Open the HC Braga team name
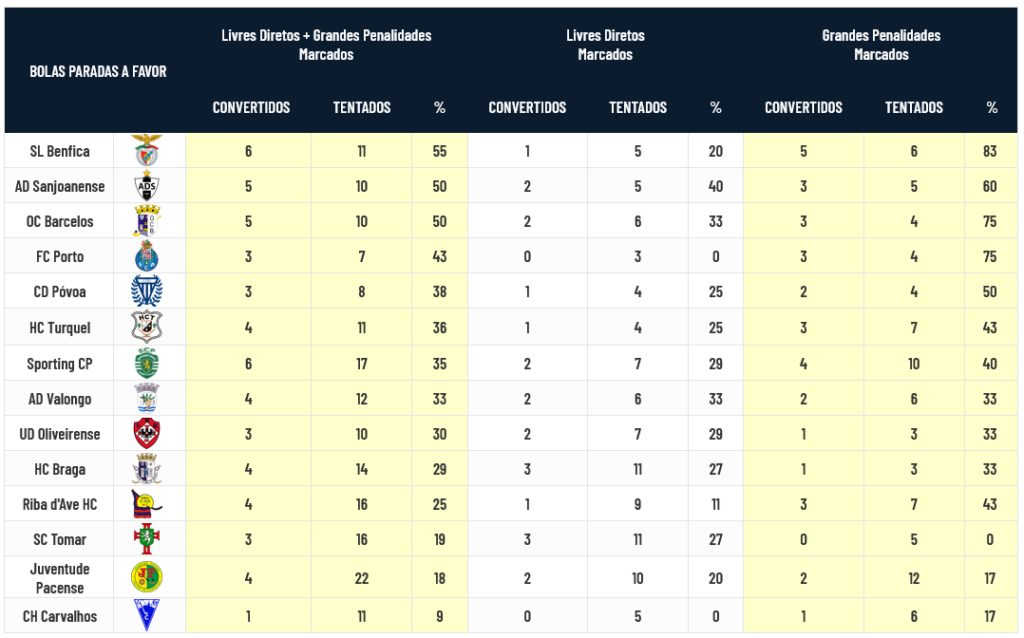 coord(60,469)
